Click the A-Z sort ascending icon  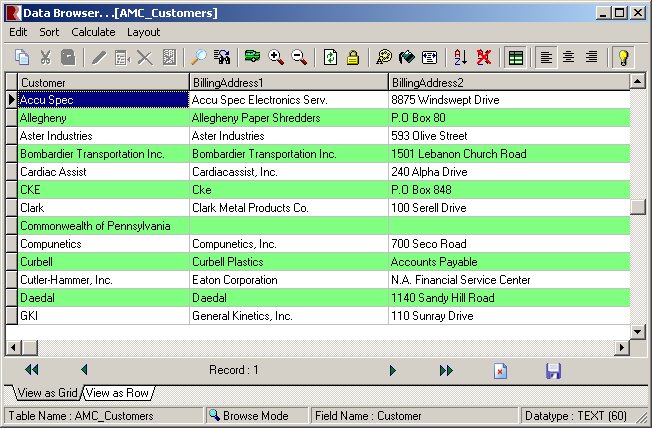pyautogui.click(x=460, y=57)
